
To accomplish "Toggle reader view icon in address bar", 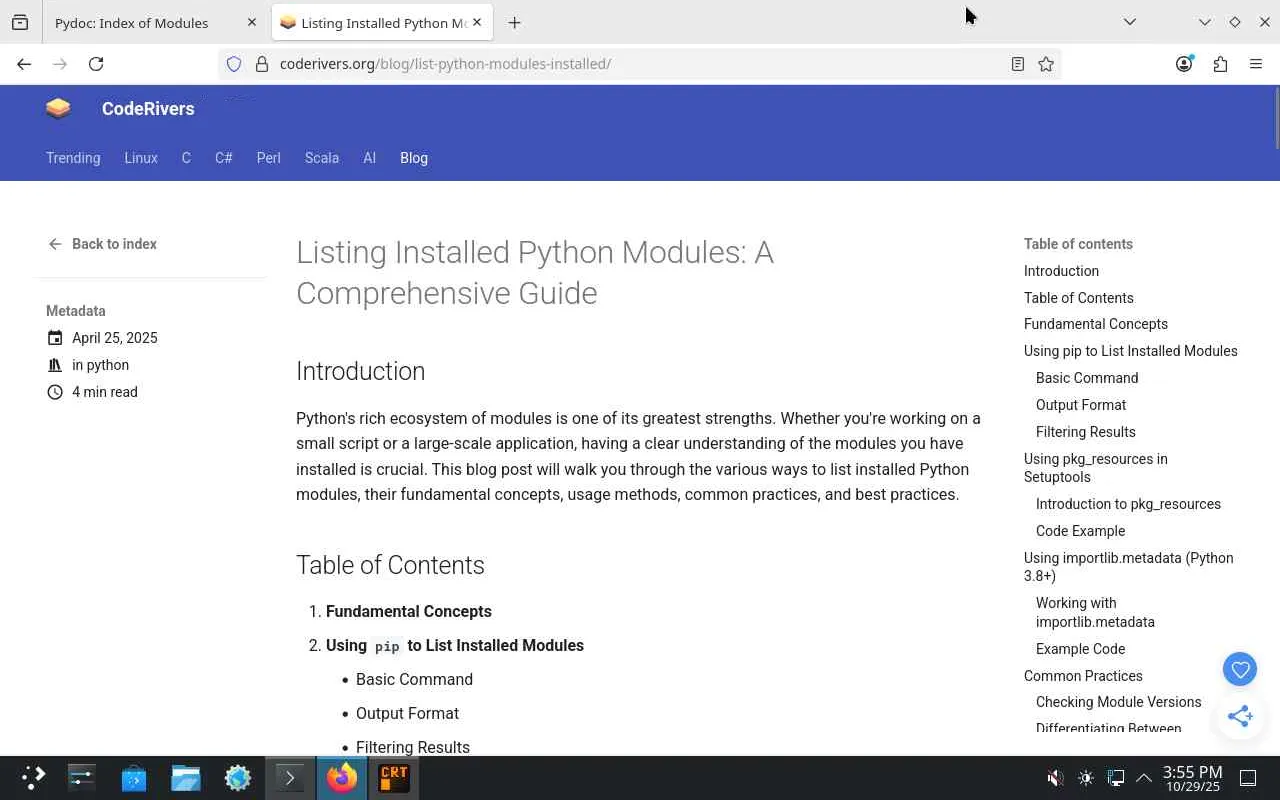I will click(x=1017, y=64).
